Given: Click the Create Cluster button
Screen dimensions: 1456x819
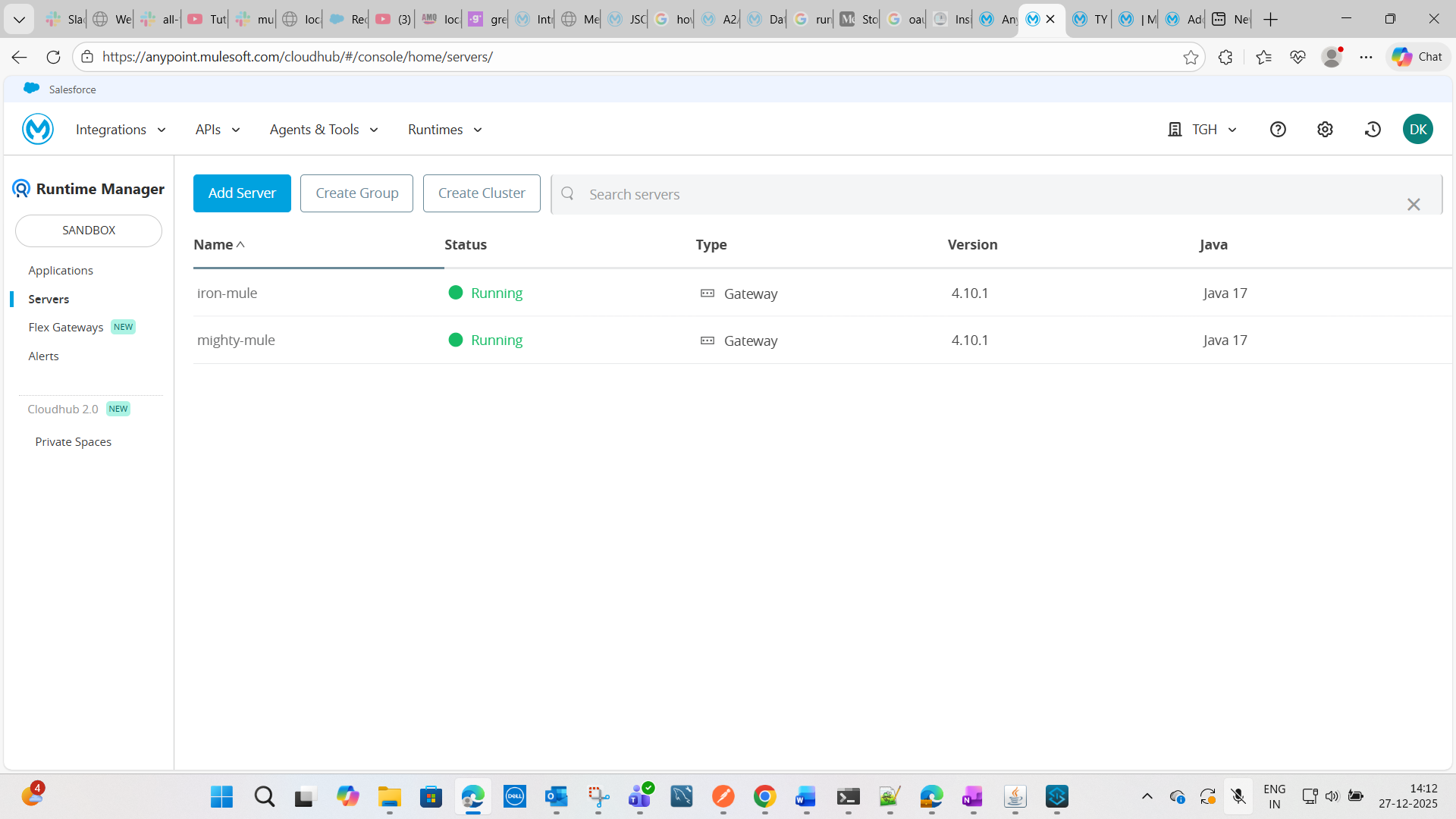Looking at the screenshot, I should coord(482,193).
